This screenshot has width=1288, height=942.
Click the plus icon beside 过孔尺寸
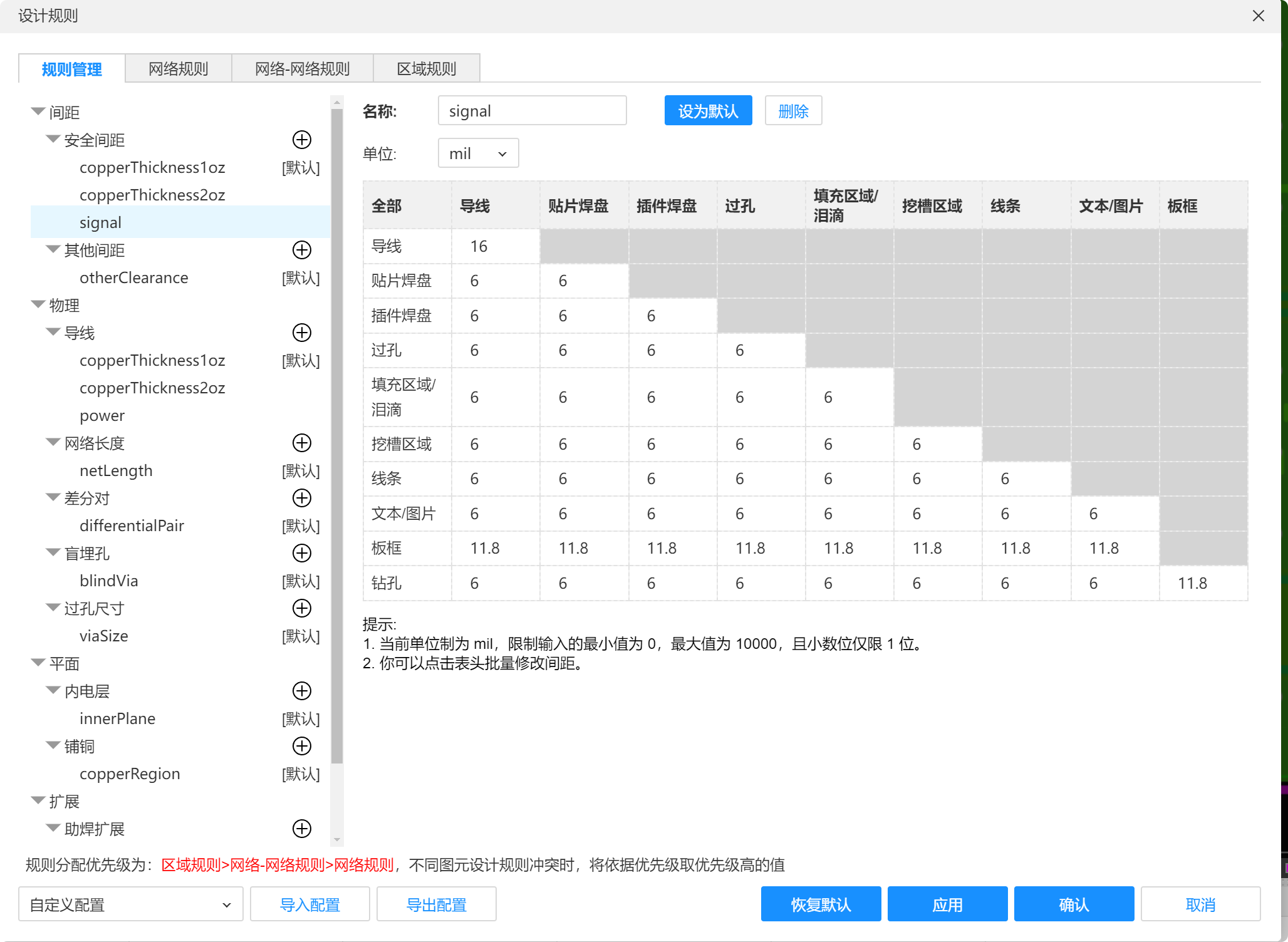(x=302, y=608)
